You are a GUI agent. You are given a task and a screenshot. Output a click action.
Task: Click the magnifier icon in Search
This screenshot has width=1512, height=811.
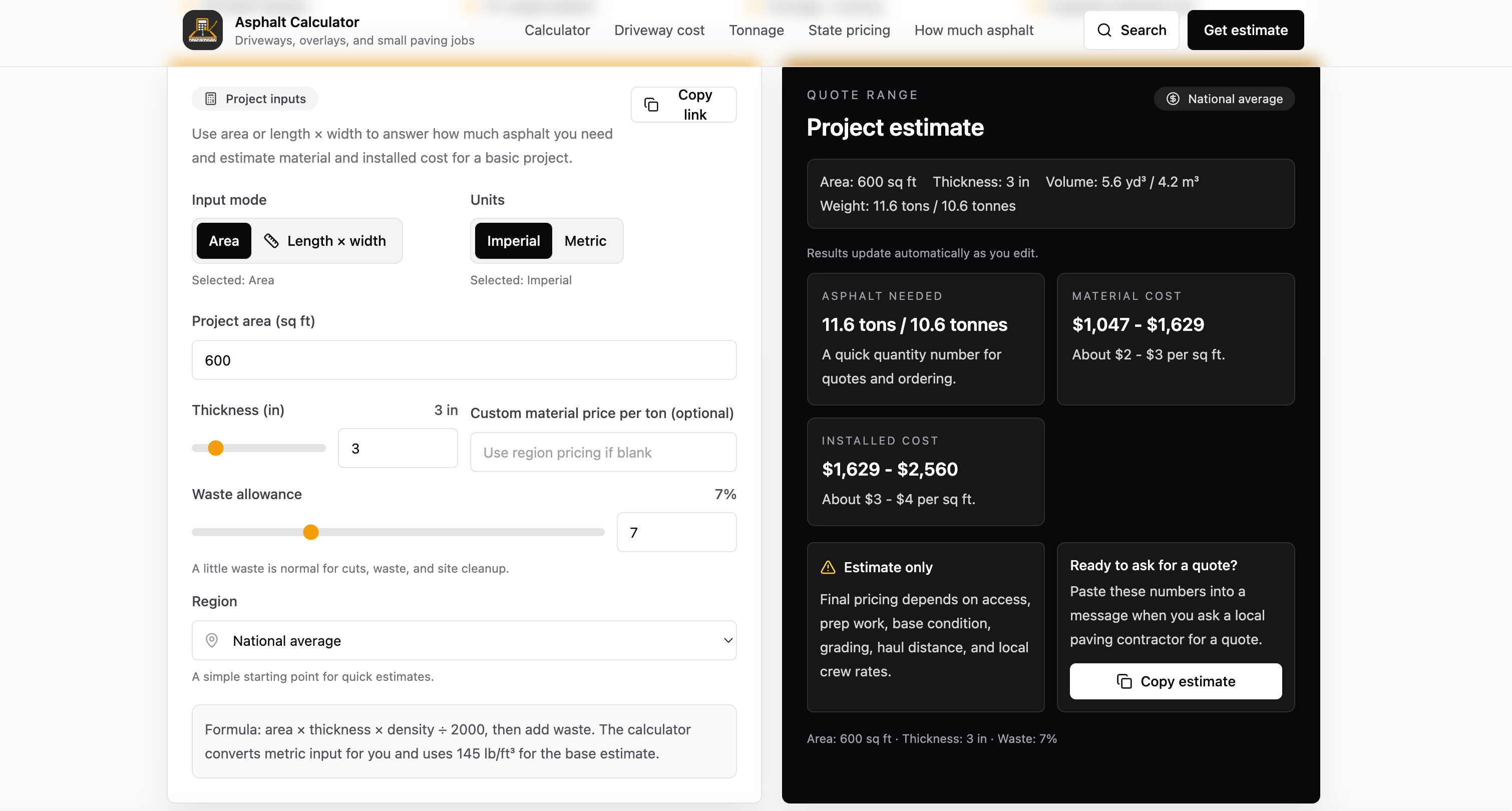tap(1104, 30)
